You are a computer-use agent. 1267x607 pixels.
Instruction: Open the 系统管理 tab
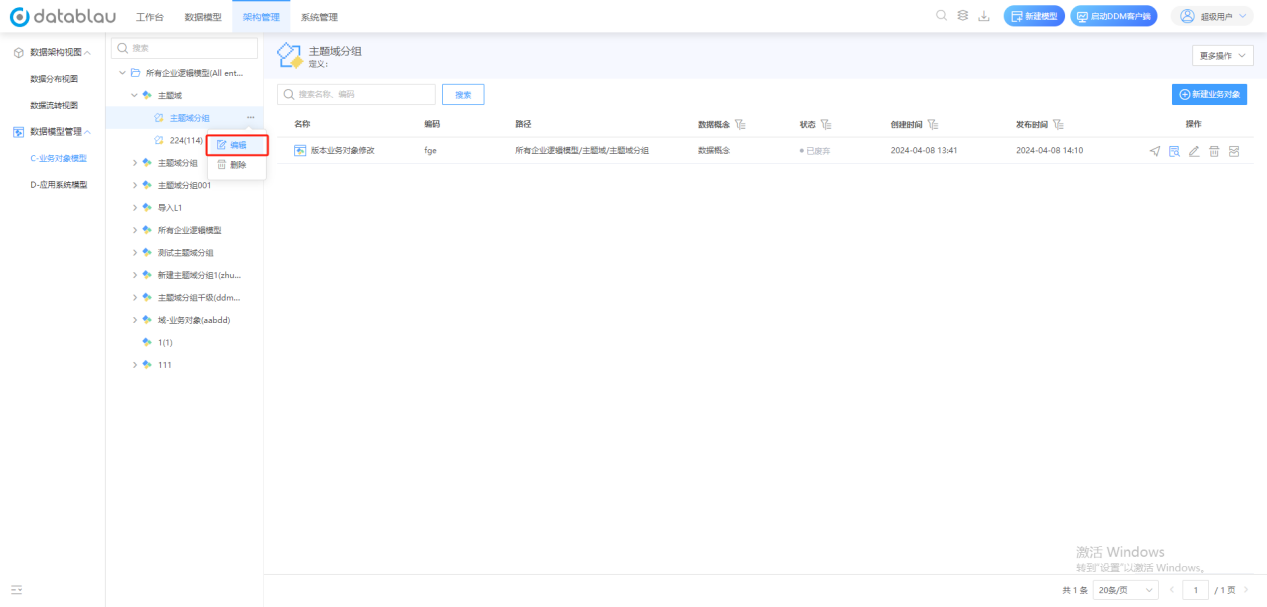pyautogui.click(x=319, y=17)
